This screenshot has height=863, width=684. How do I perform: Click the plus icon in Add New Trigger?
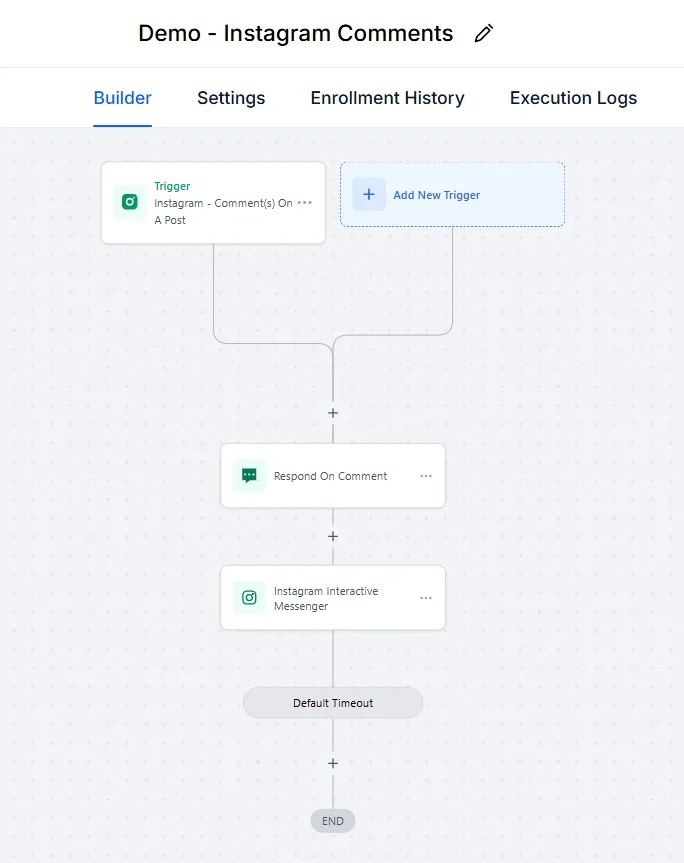[x=369, y=194]
